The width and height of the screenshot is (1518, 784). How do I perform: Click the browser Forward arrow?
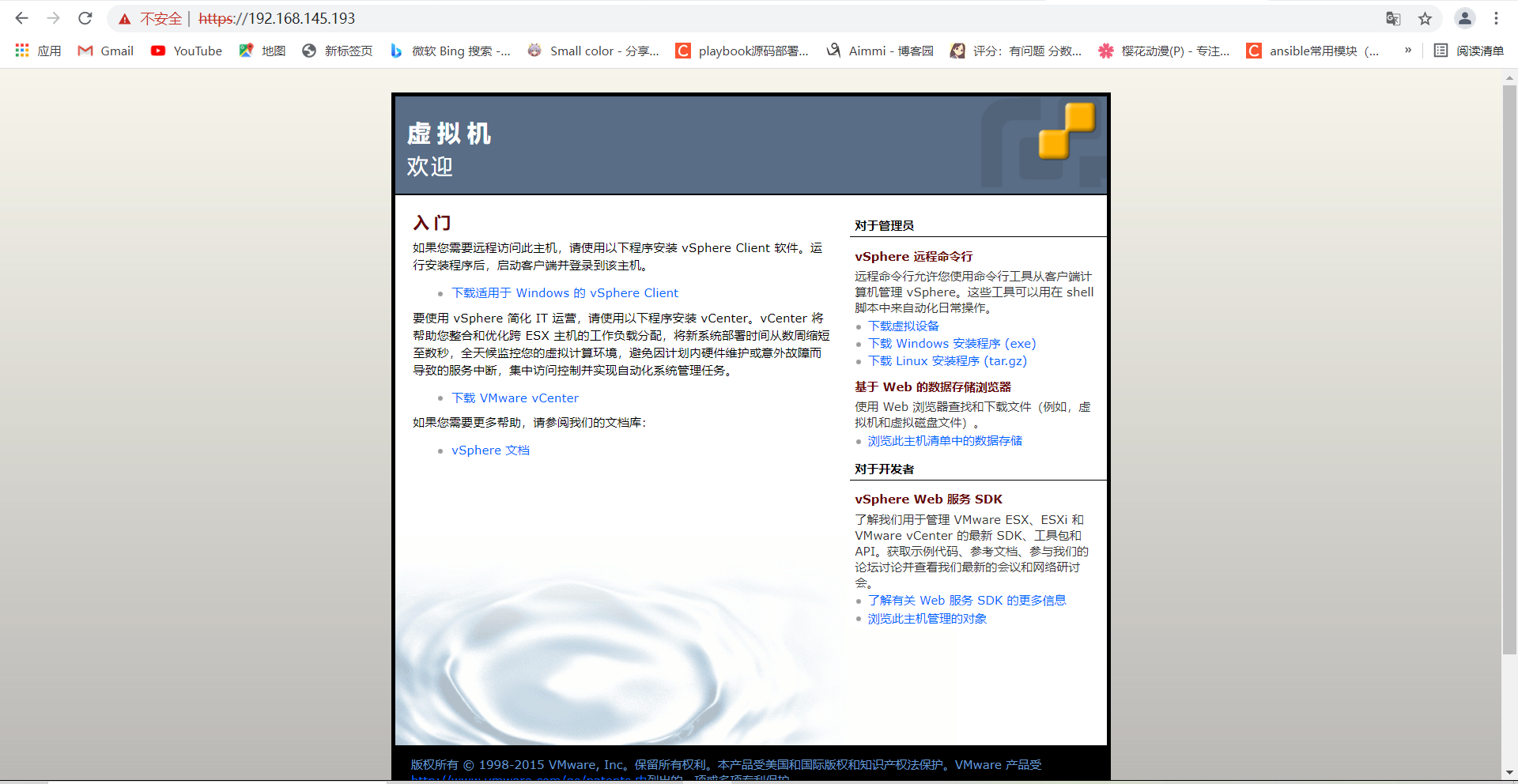pyautogui.click(x=53, y=18)
